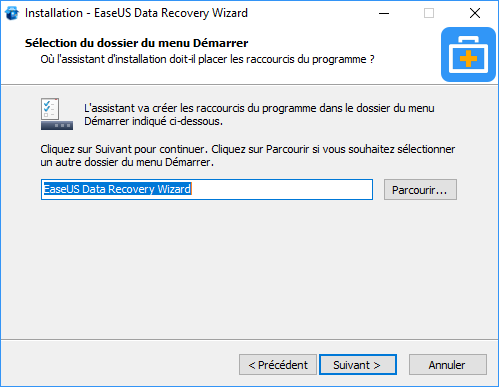Close the EaseUS installation window

click(x=475, y=13)
